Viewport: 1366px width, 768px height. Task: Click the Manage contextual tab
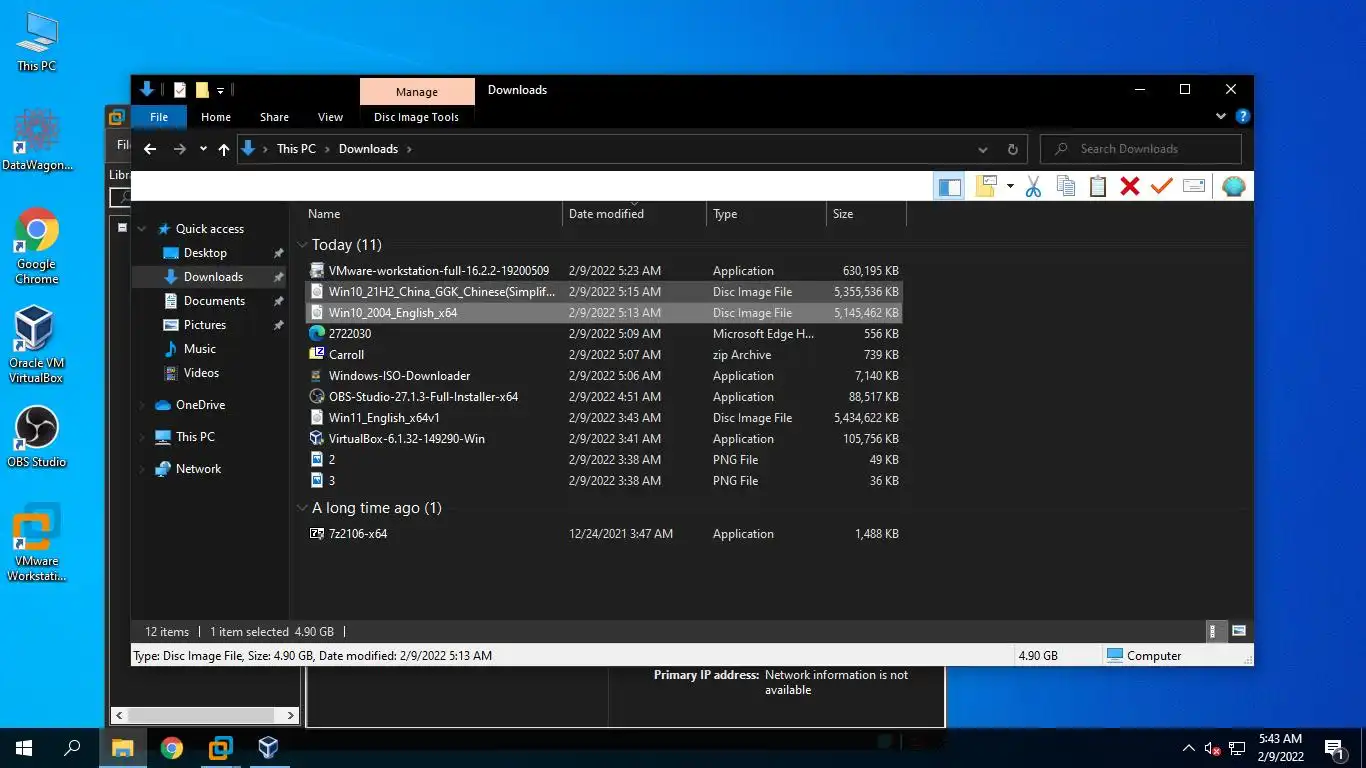(417, 92)
